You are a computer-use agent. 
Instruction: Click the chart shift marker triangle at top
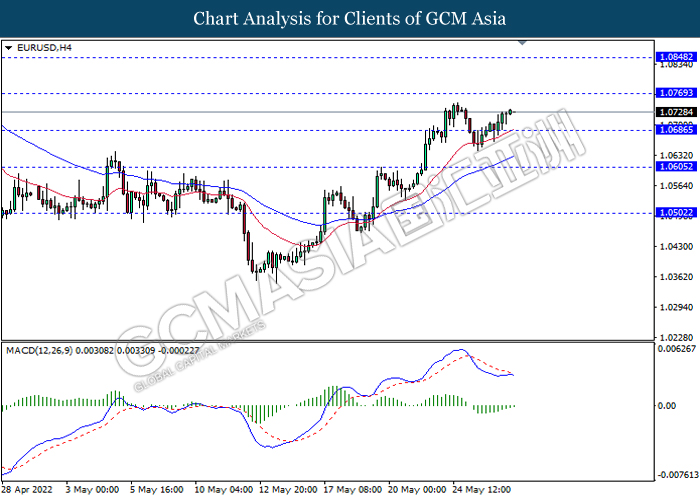coord(522,43)
